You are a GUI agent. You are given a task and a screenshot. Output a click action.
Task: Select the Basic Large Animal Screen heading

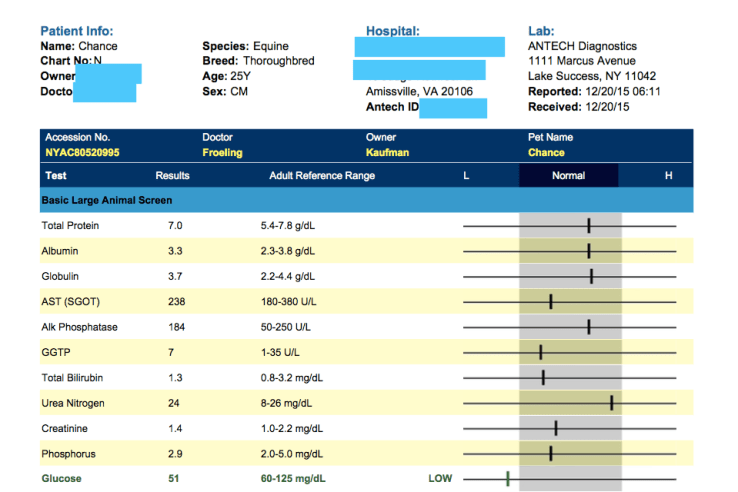pyautogui.click(x=99, y=200)
